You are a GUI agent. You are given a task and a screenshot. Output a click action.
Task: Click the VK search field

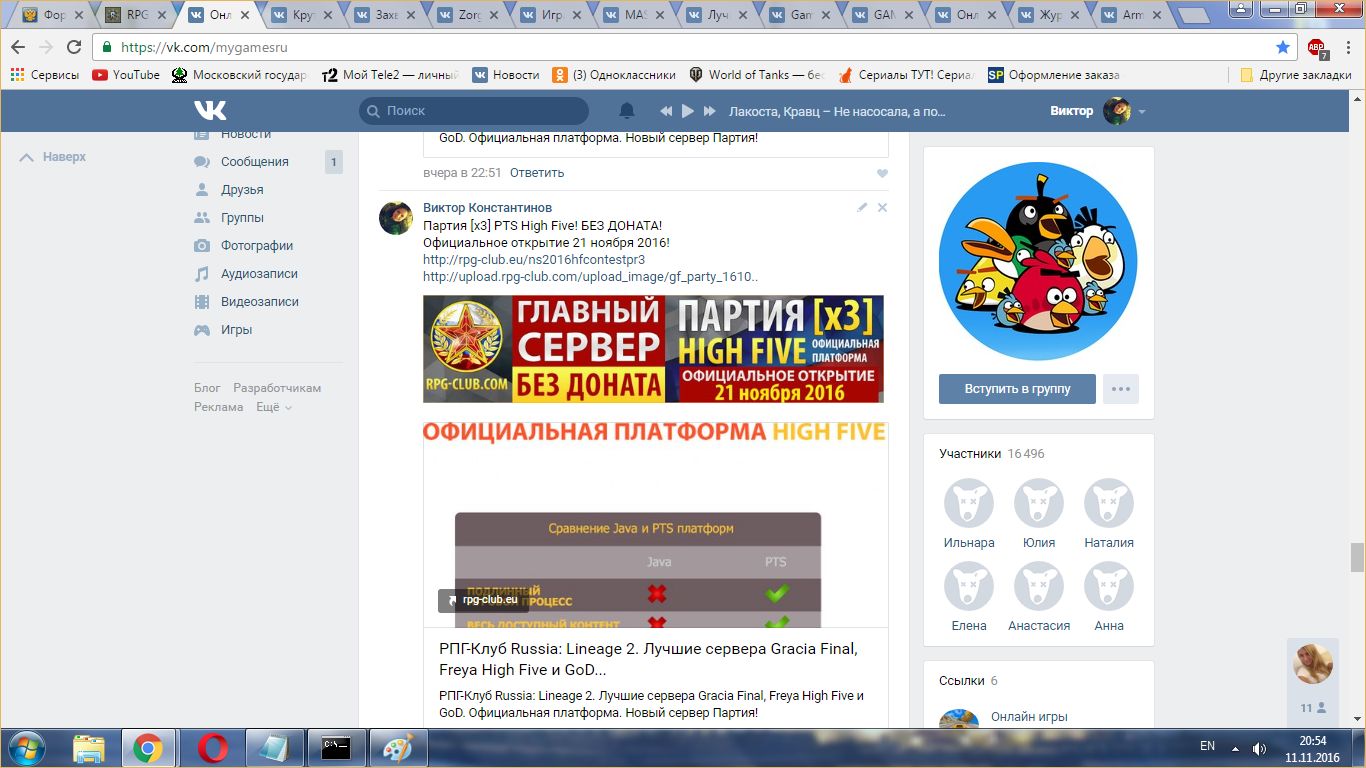(x=474, y=111)
